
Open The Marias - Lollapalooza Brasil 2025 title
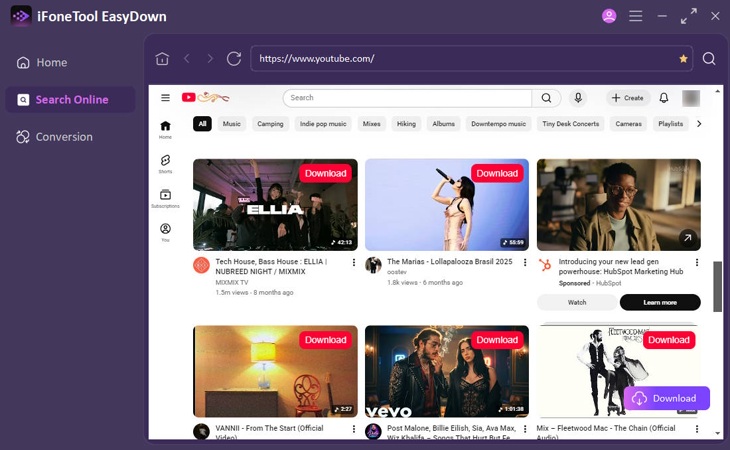click(x=449, y=262)
